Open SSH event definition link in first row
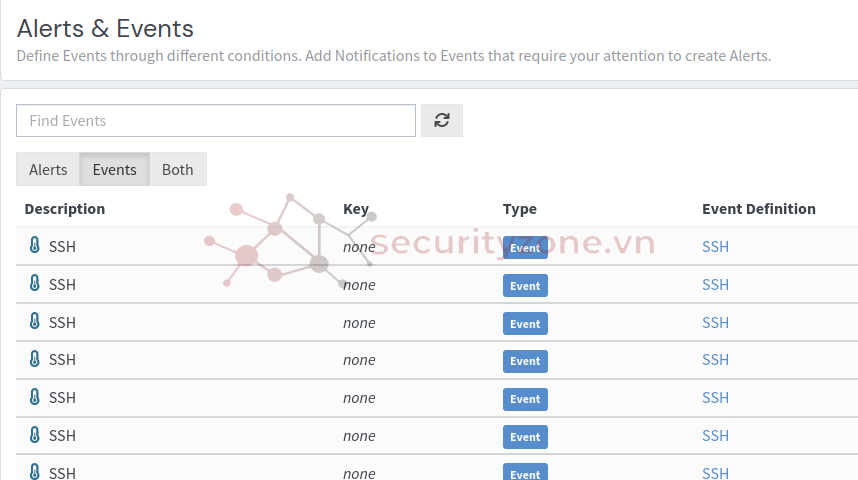 point(715,247)
